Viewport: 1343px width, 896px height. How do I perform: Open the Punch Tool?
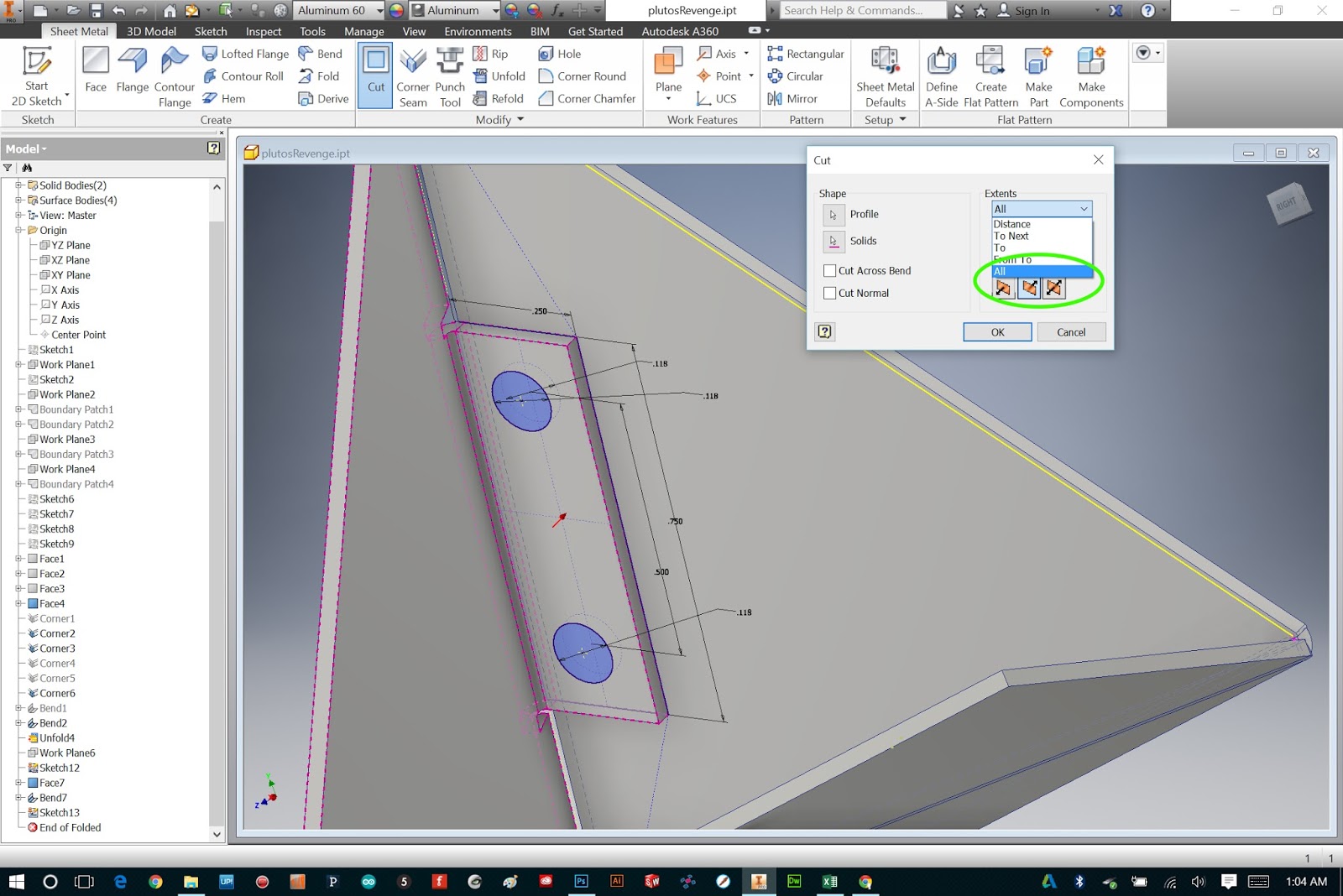(x=450, y=74)
